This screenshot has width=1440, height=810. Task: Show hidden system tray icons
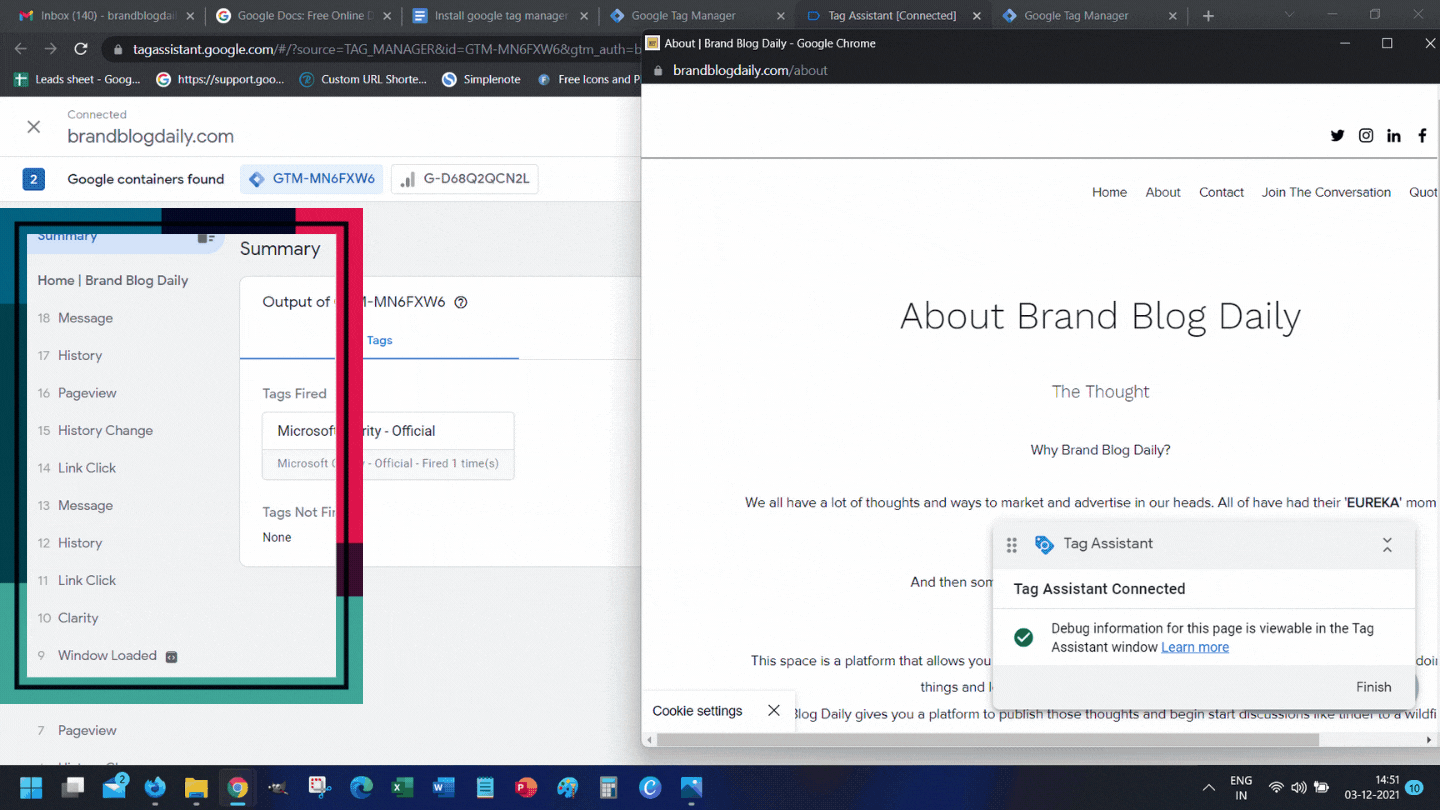tap(1208, 788)
